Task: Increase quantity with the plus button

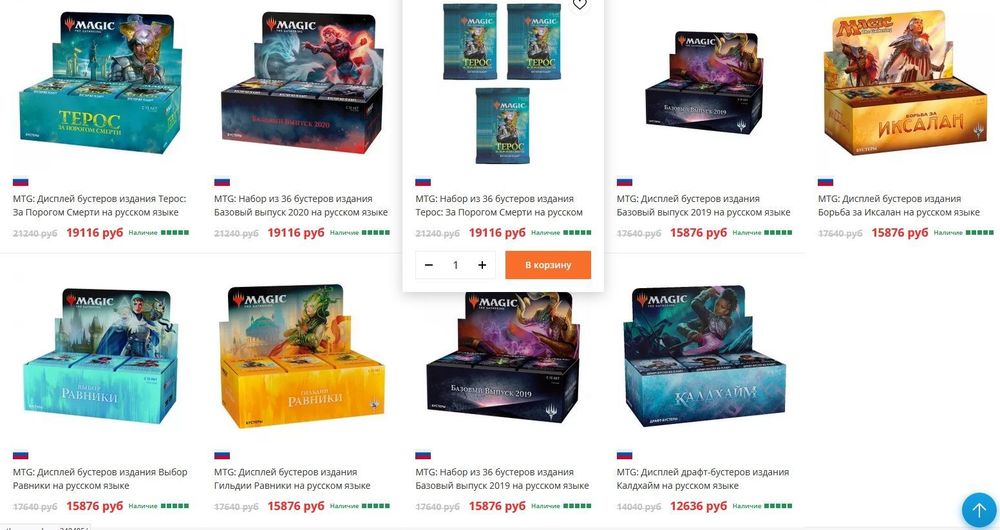Action: [482, 265]
